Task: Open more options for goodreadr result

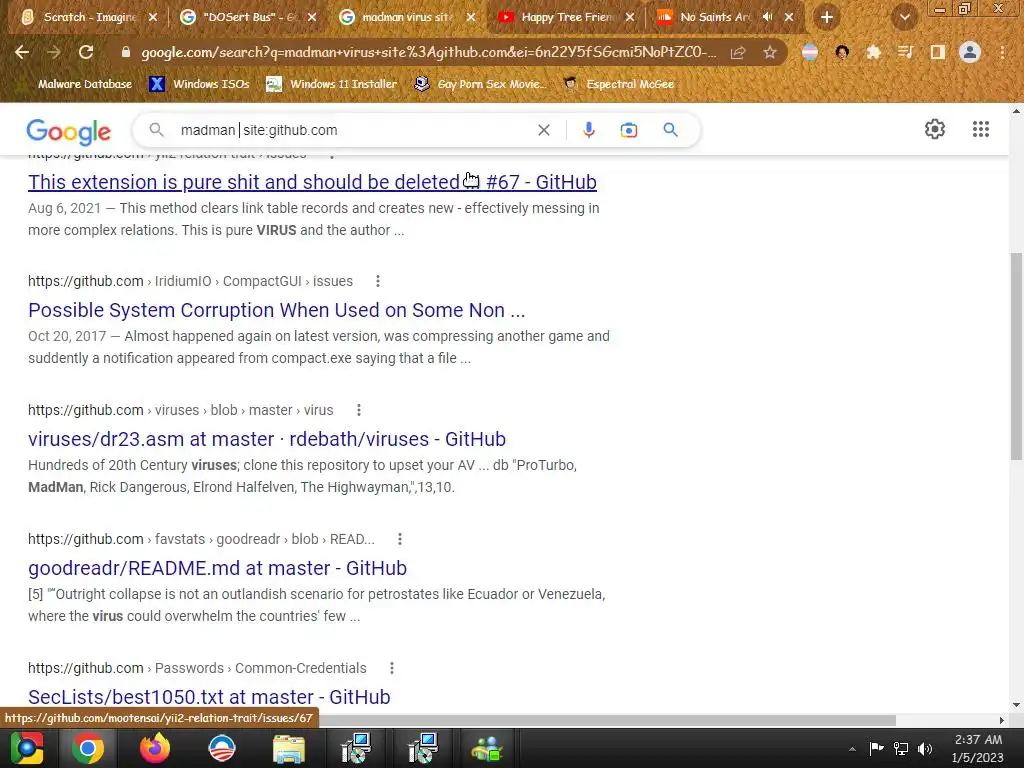Action: click(x=400, y=539)
